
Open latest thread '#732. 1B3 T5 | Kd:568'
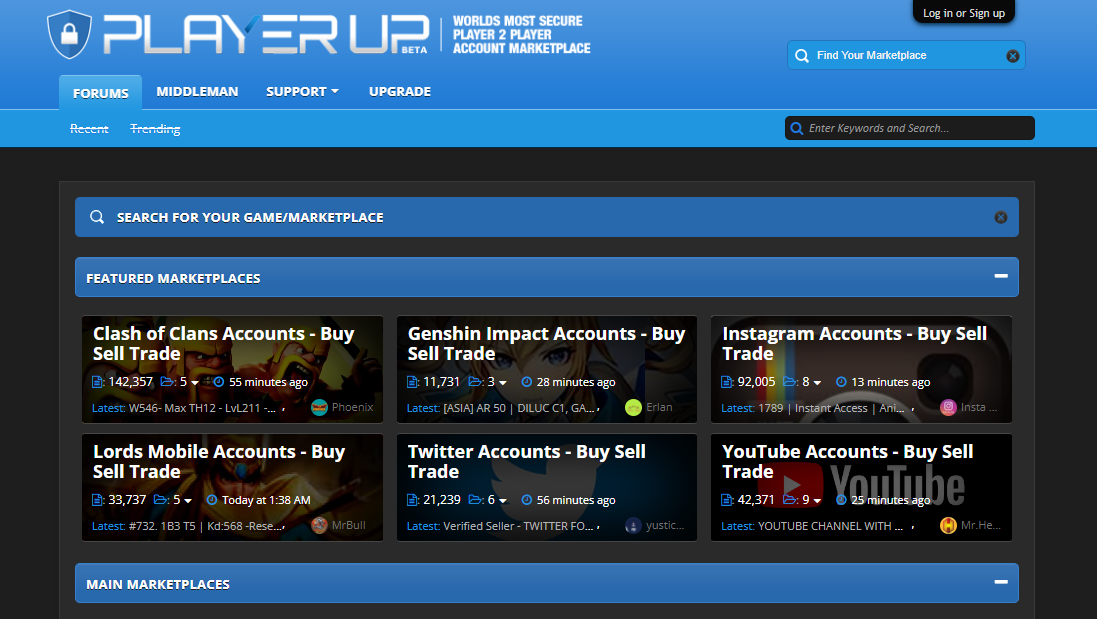click(206, 526)
